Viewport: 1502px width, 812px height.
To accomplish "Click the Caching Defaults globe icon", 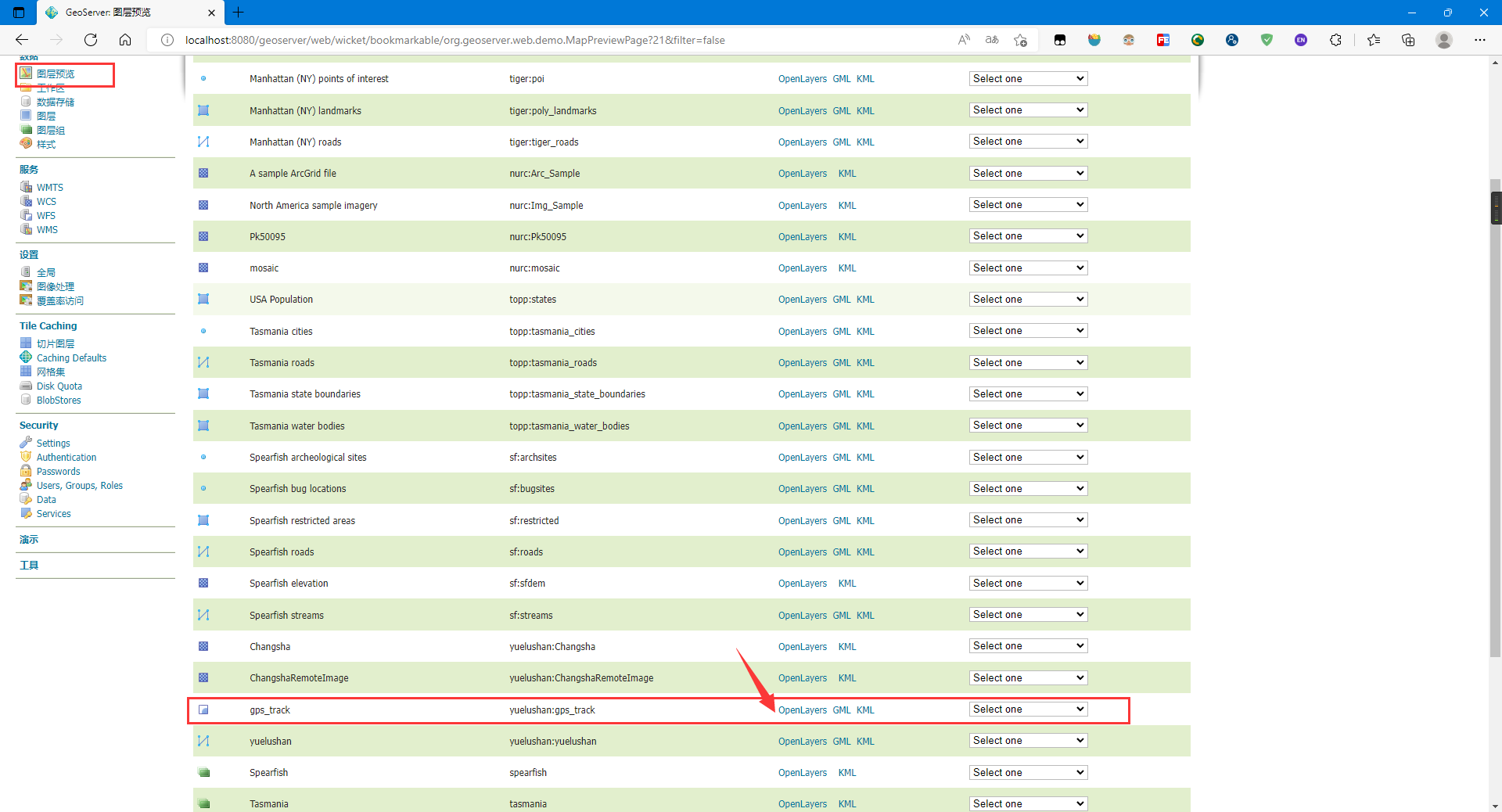I will (26, 357).
